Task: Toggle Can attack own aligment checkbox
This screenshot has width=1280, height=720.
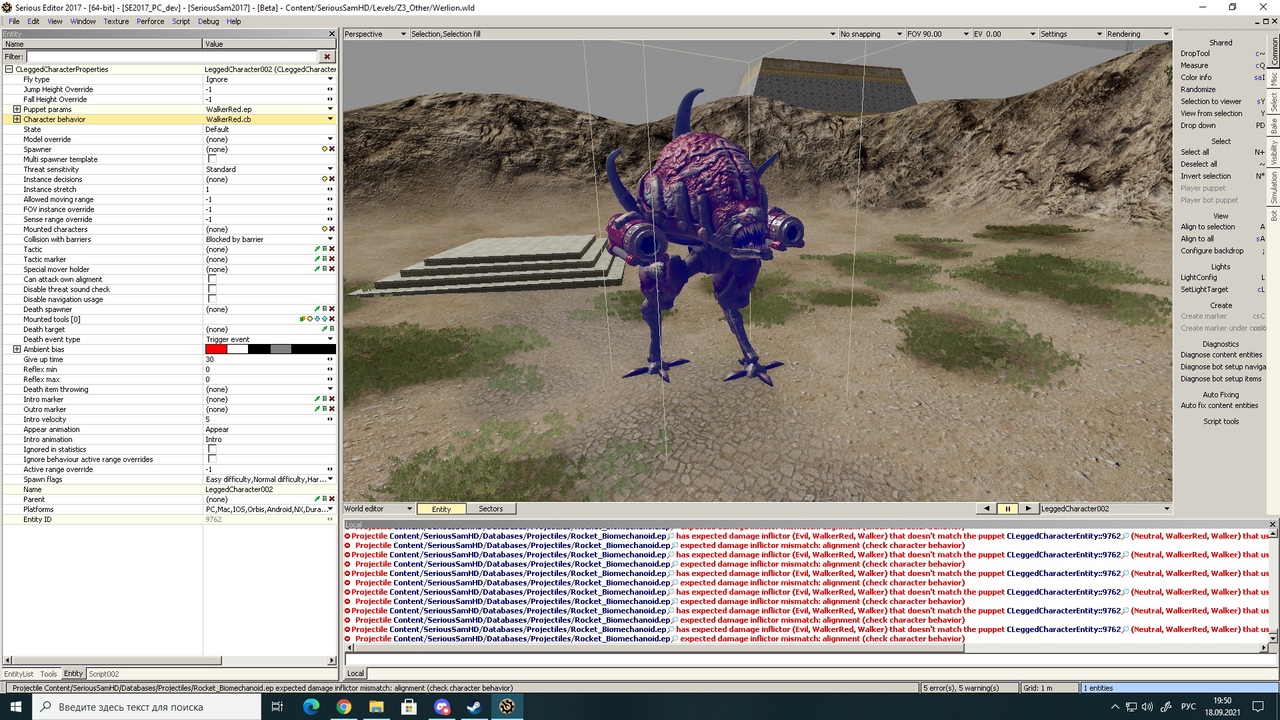Action: pos(212,279)
